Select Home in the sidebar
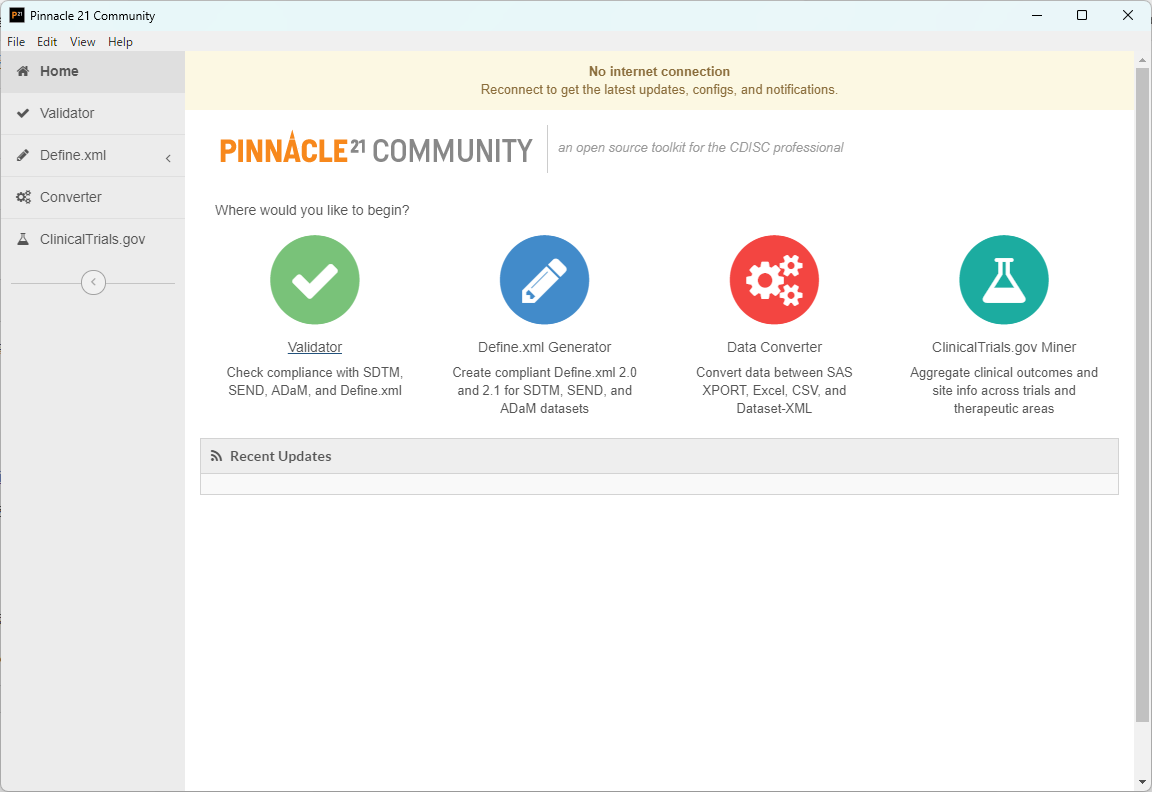Image resolution: width=1152 pixels, height=792 pixels. pyautogui.click(x=93, y=71)
